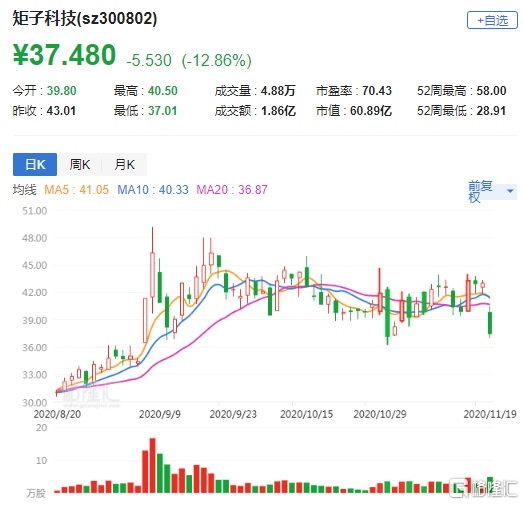Open the 前复权 adjustment dropdown

[492, 192]
